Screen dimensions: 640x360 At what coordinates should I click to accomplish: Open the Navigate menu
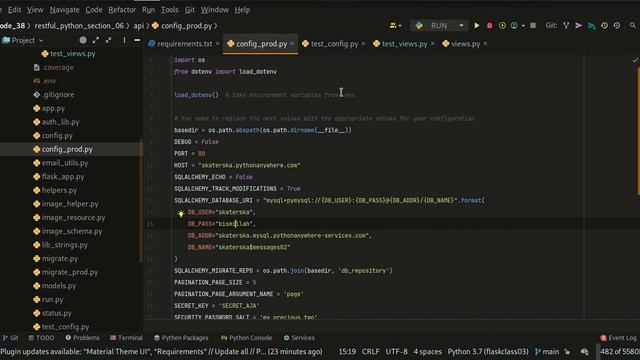(64, 10)
